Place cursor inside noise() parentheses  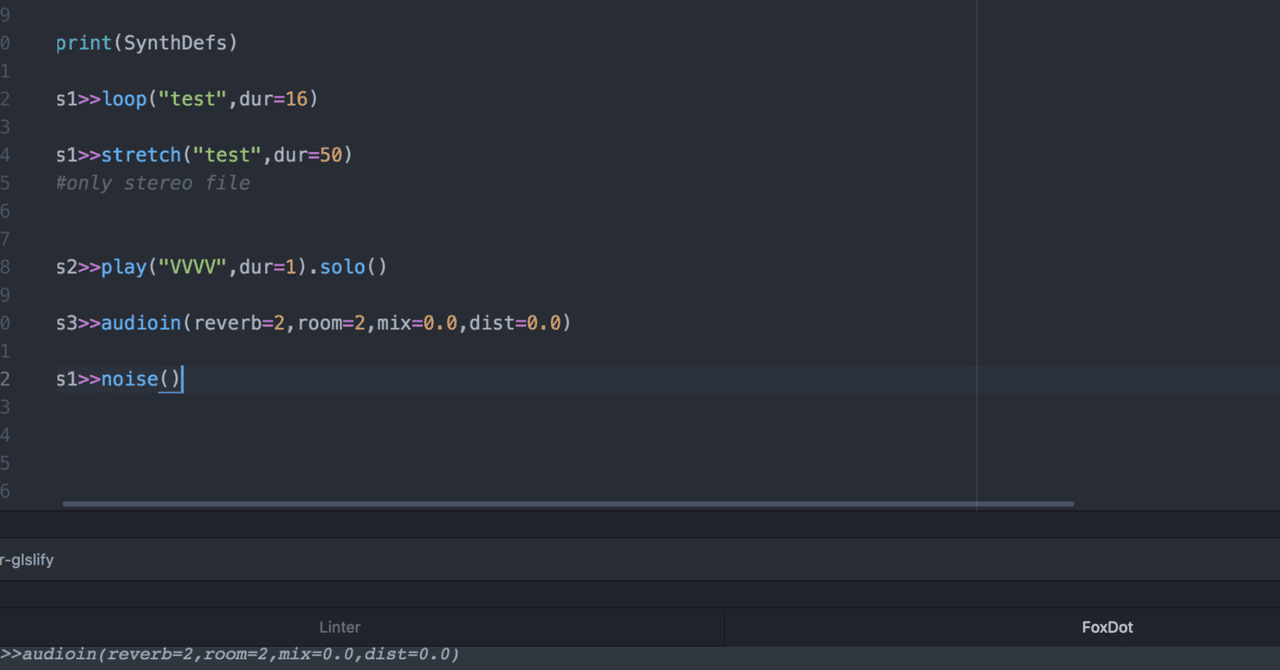tap(171, 378)
